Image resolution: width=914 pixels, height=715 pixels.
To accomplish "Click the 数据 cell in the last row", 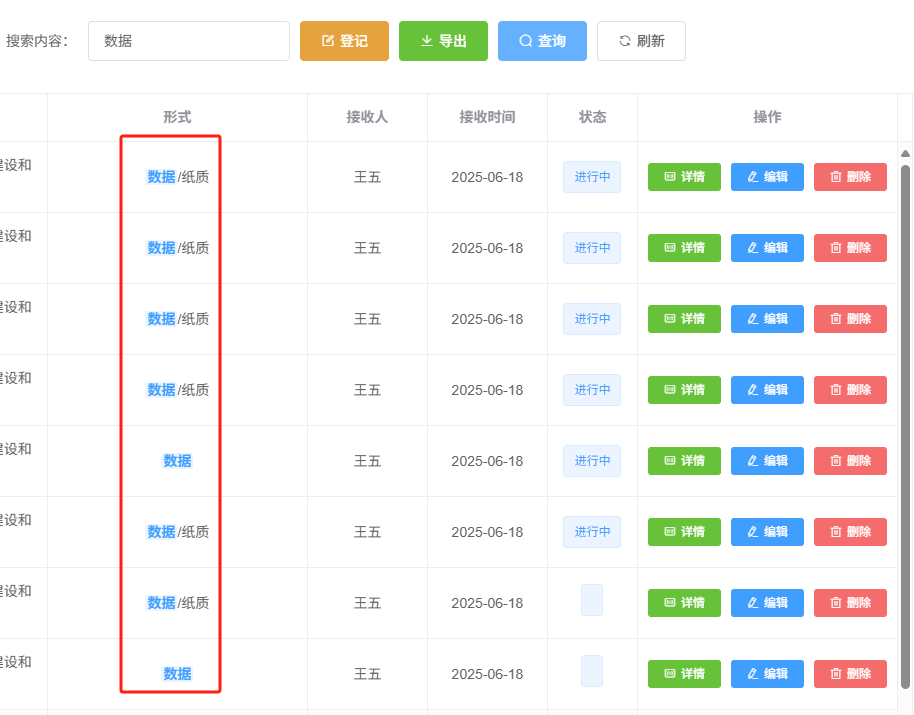I will pyautogui.click(x=177, y=674).
